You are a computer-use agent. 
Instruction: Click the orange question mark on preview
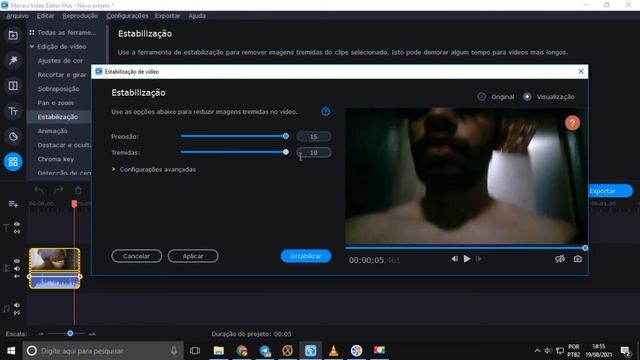(x=572, y=123)
